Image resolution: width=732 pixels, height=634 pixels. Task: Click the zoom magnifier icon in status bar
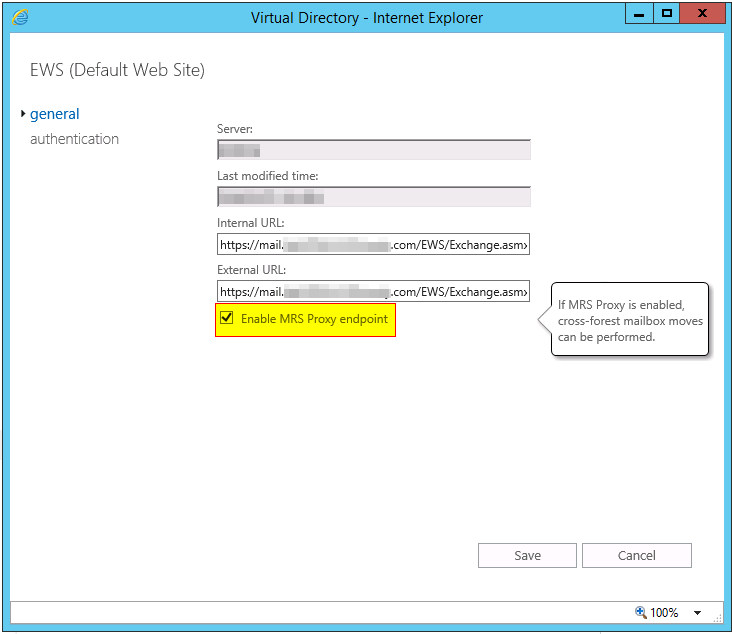click(x=640, y=612)
